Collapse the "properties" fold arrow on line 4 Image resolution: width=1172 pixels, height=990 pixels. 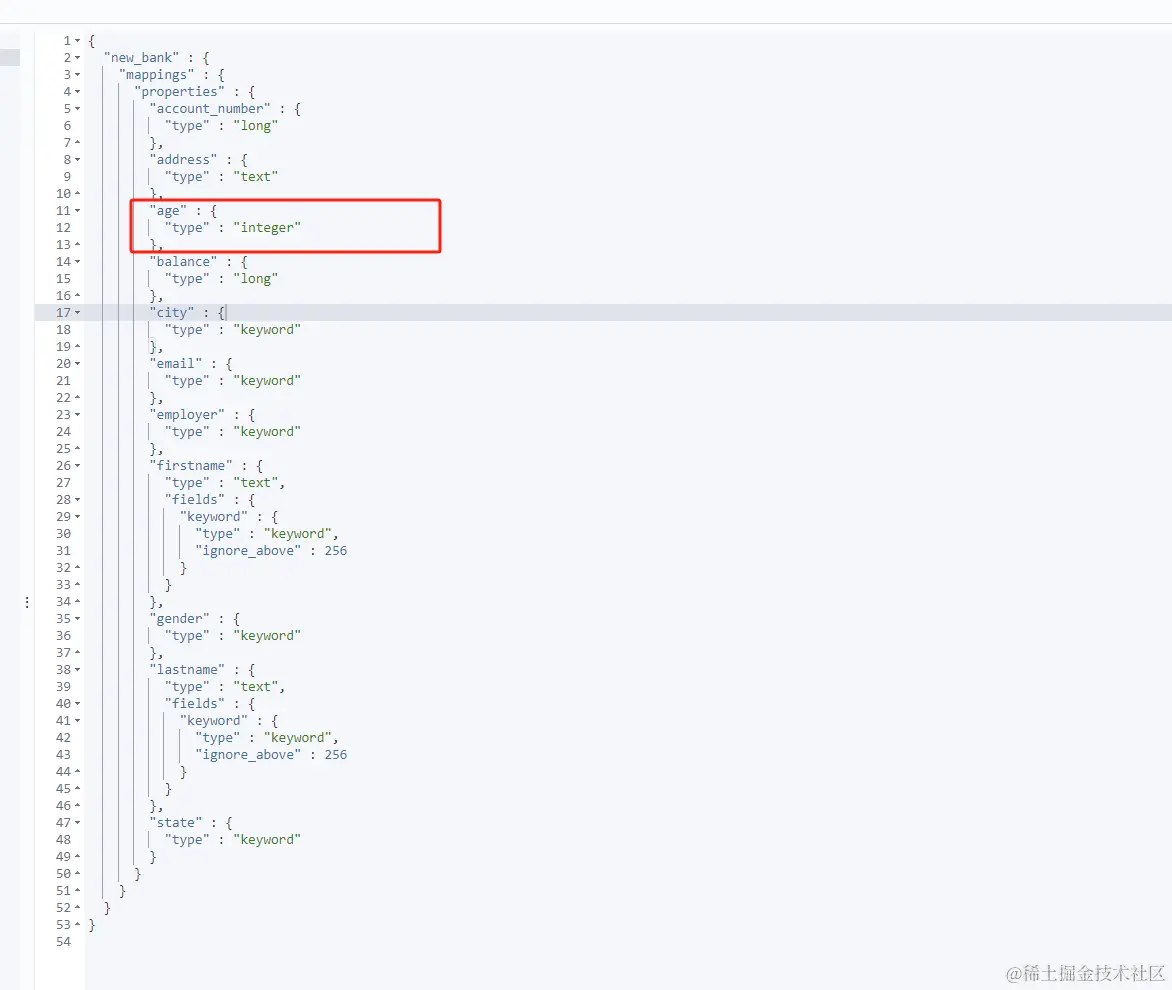(x=78, y=92)
